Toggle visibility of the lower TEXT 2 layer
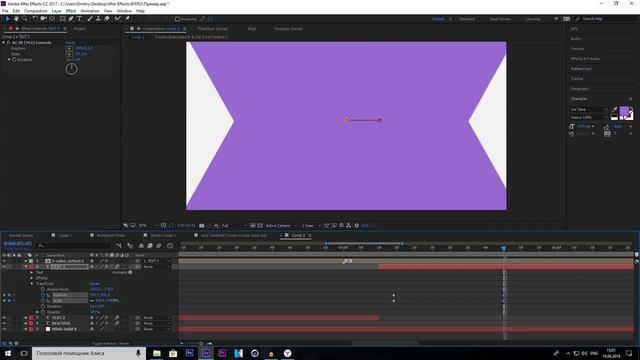The width and height of the screenshot is (640, 360). click(4, 318)
